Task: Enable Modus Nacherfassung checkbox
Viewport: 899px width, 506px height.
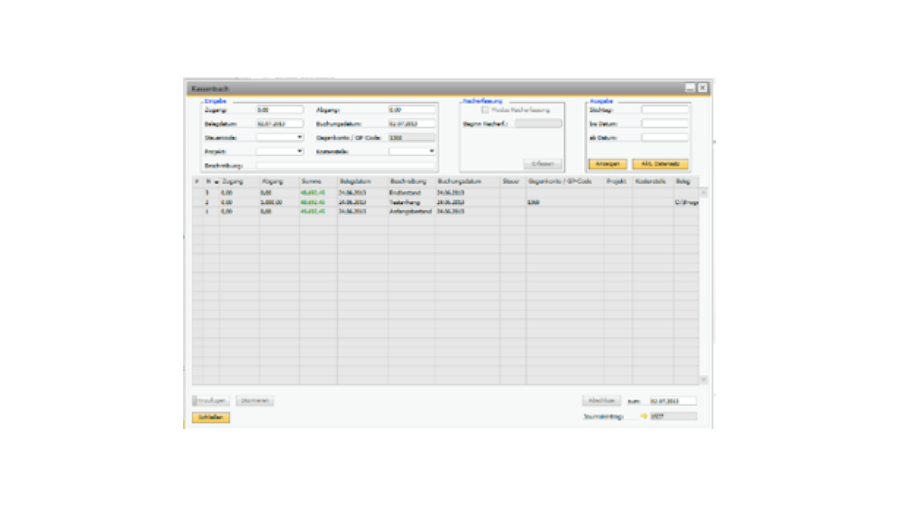Action: pos(486,110)
